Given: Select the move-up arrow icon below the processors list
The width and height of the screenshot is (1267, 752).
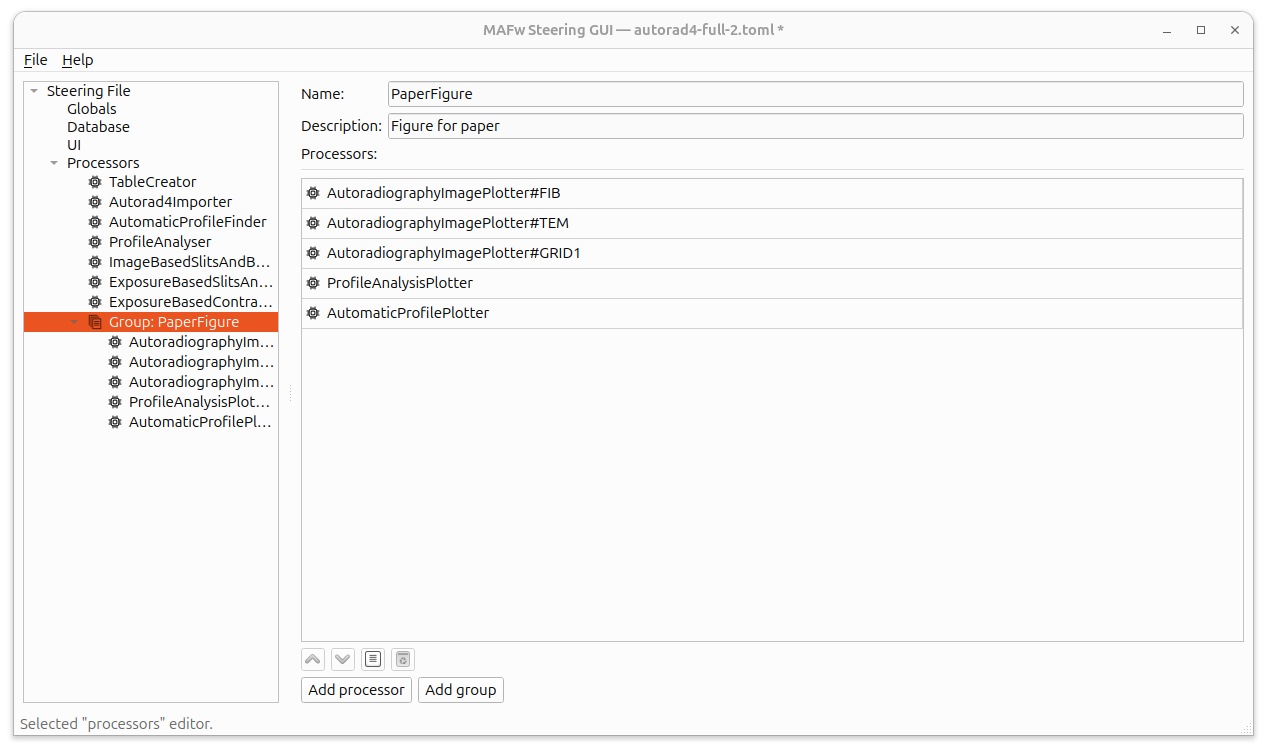Looking at the screenshot, I should [312, 659].
